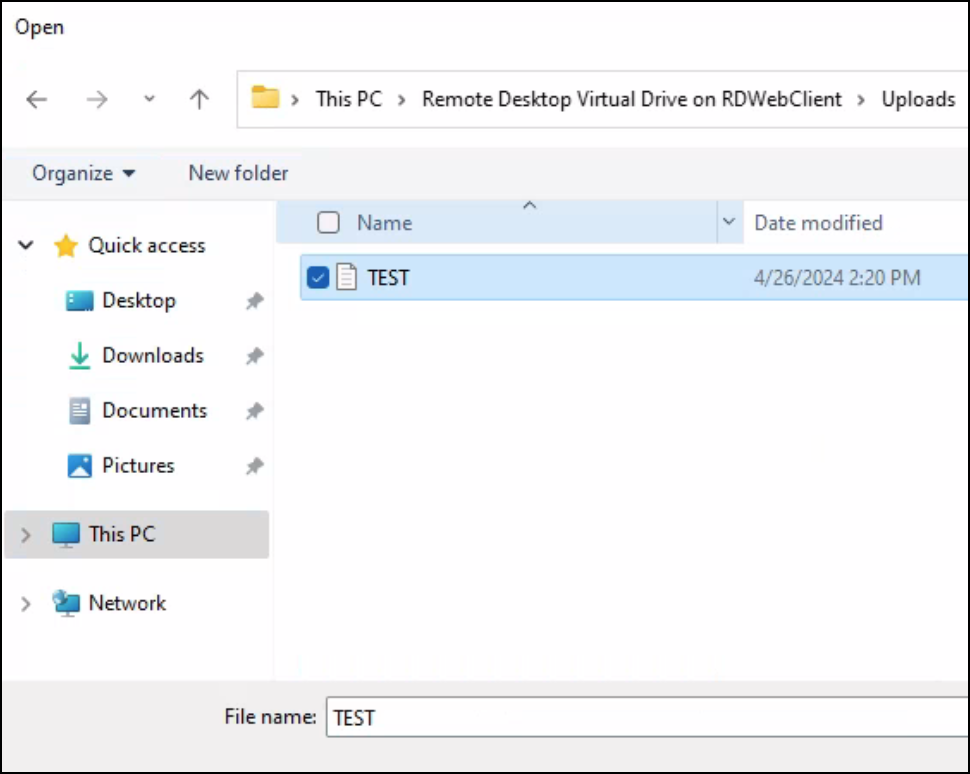The width and height of the screenshot is (970, 774).
Task: Click the File name input field
Action: (x=640, y=717)
